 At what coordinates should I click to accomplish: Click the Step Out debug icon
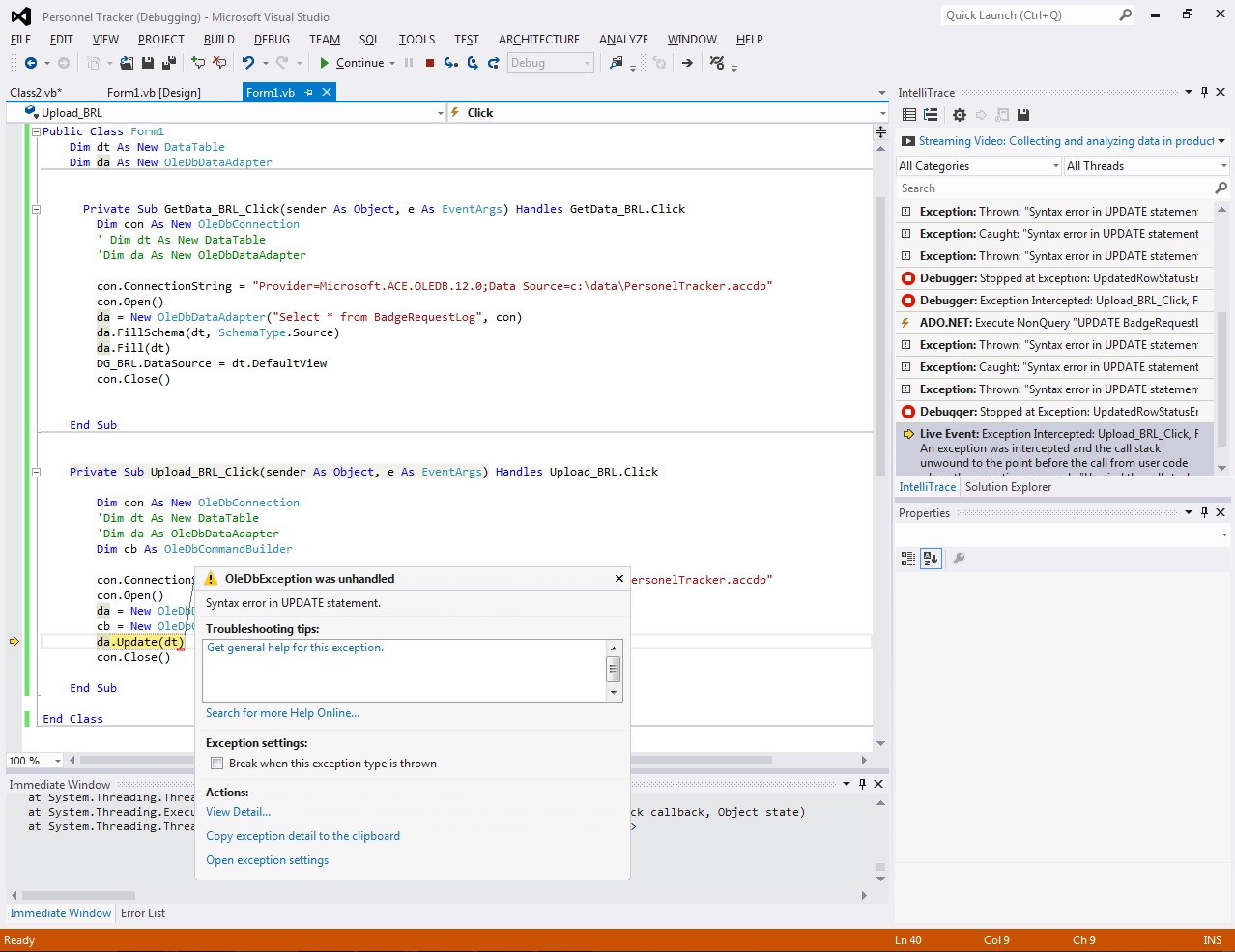coord(494,63)
